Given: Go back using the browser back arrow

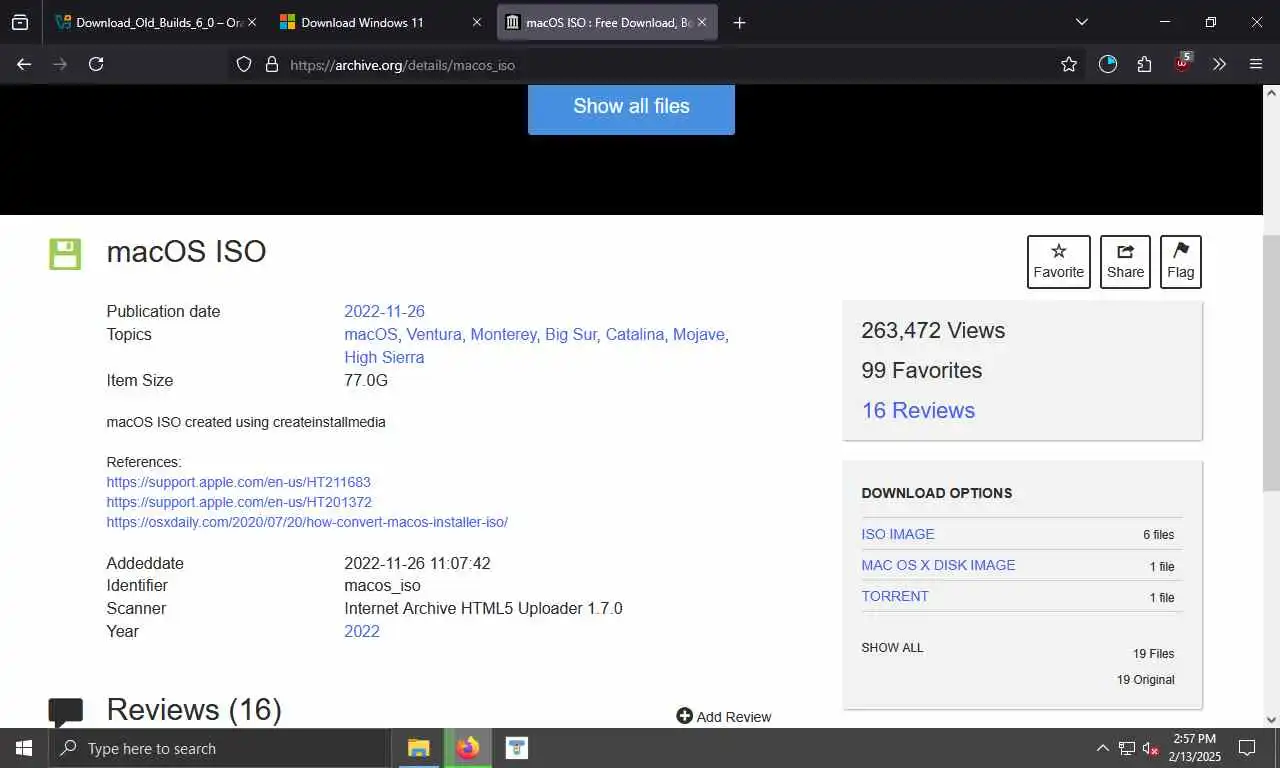Looking at the screenshot, I should coord(24,64).
